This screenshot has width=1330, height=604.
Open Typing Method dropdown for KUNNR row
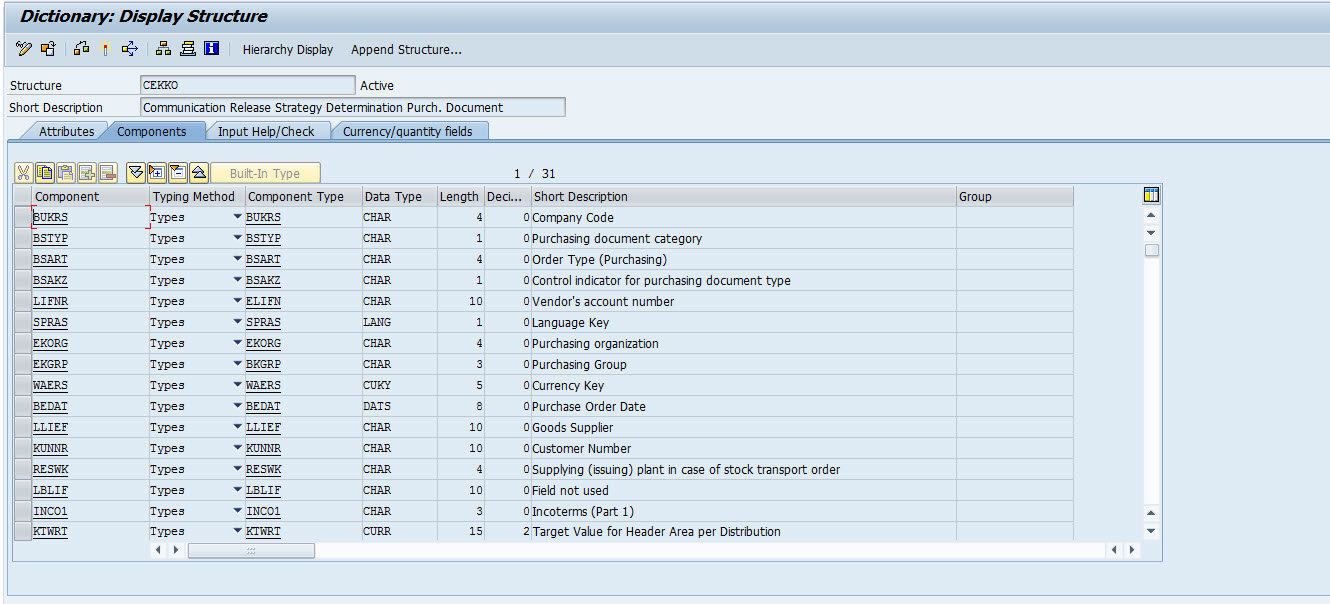tap(238, 448)
